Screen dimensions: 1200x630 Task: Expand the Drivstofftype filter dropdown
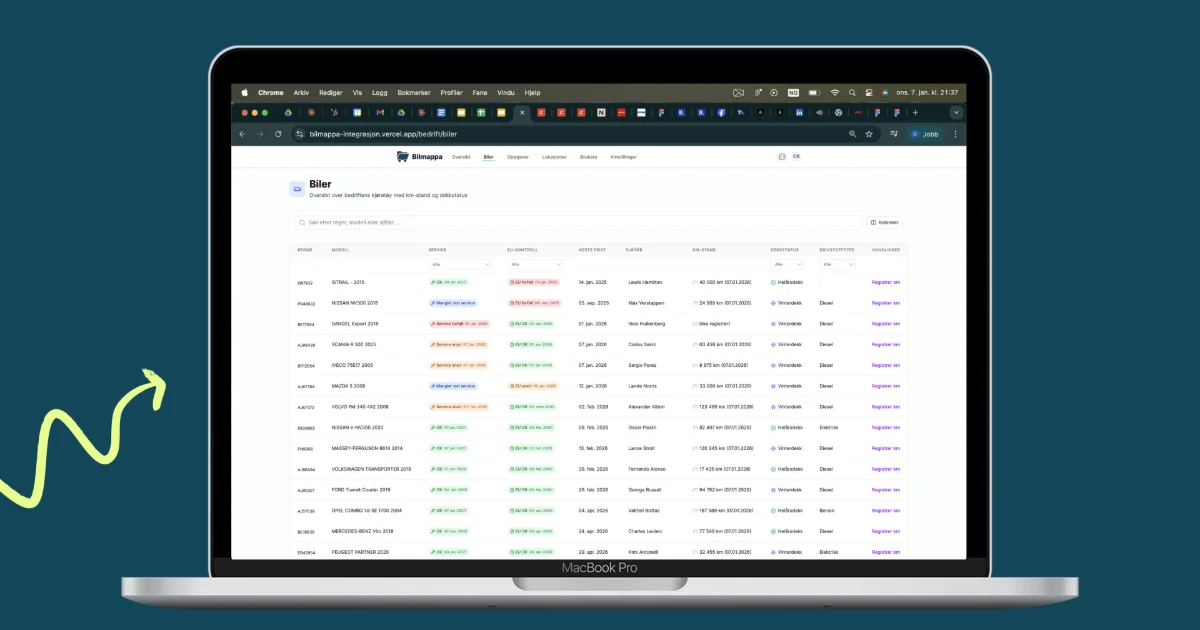tap(837, 264)
